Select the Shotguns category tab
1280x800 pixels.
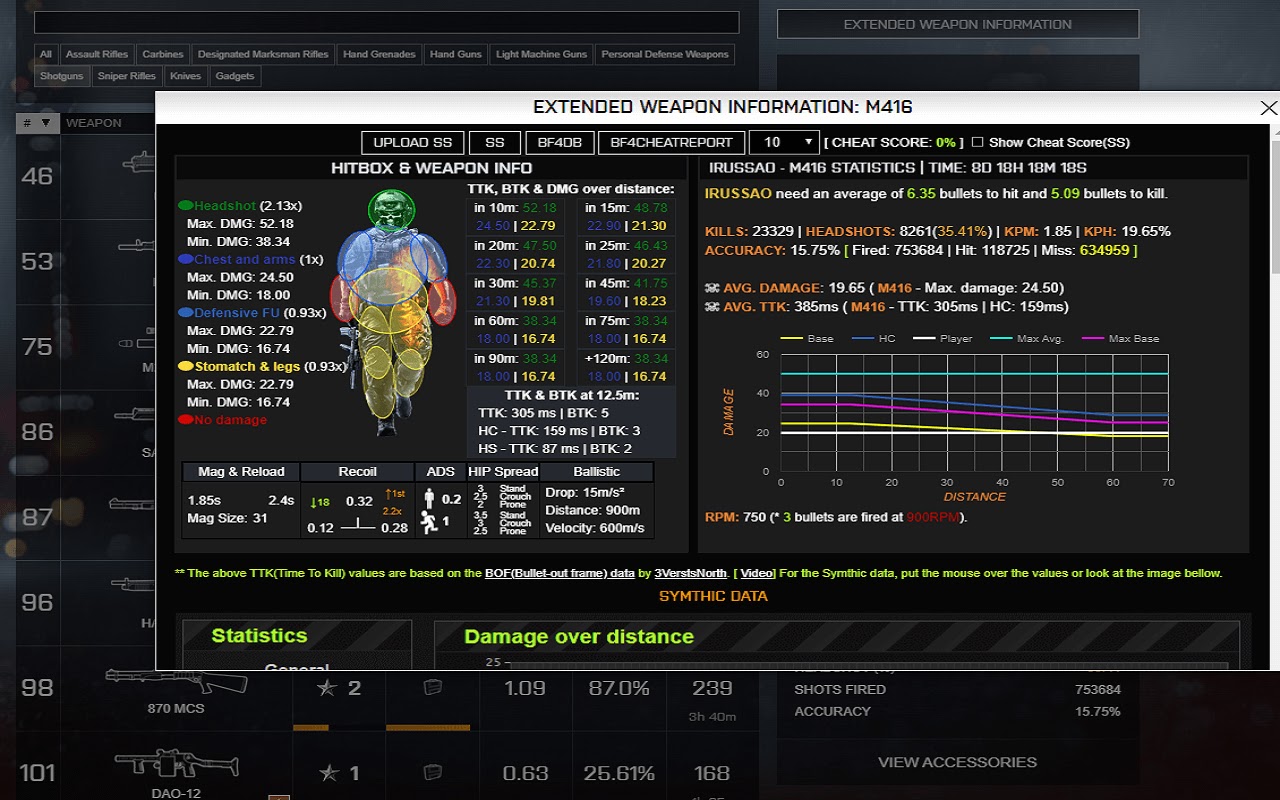(62, 76)
